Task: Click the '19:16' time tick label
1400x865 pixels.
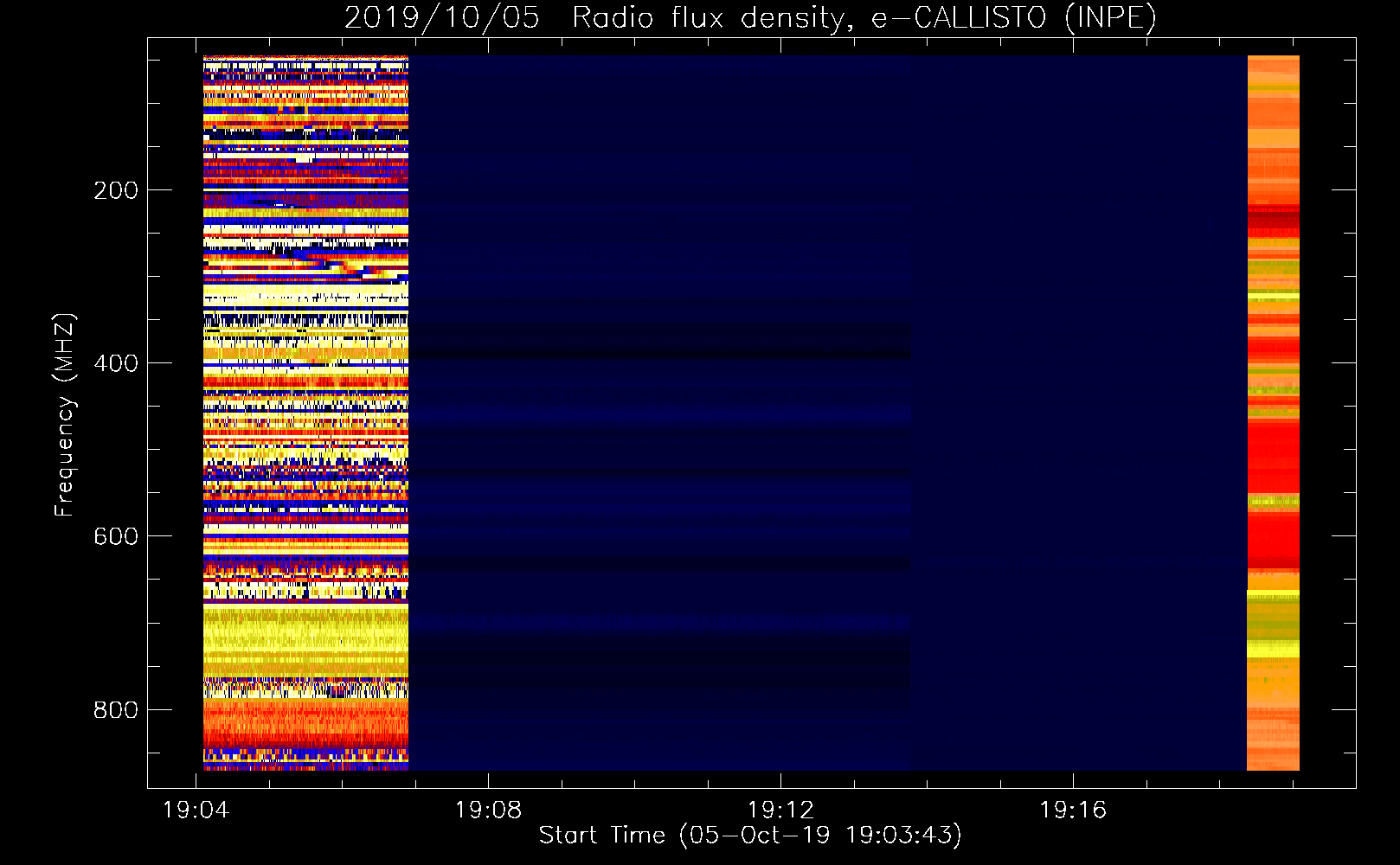Action: click(x=1073, y=810)
